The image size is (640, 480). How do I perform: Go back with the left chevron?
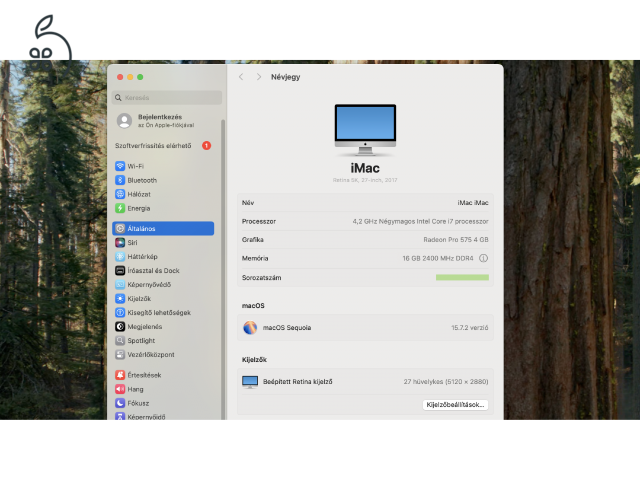[241, 77]
